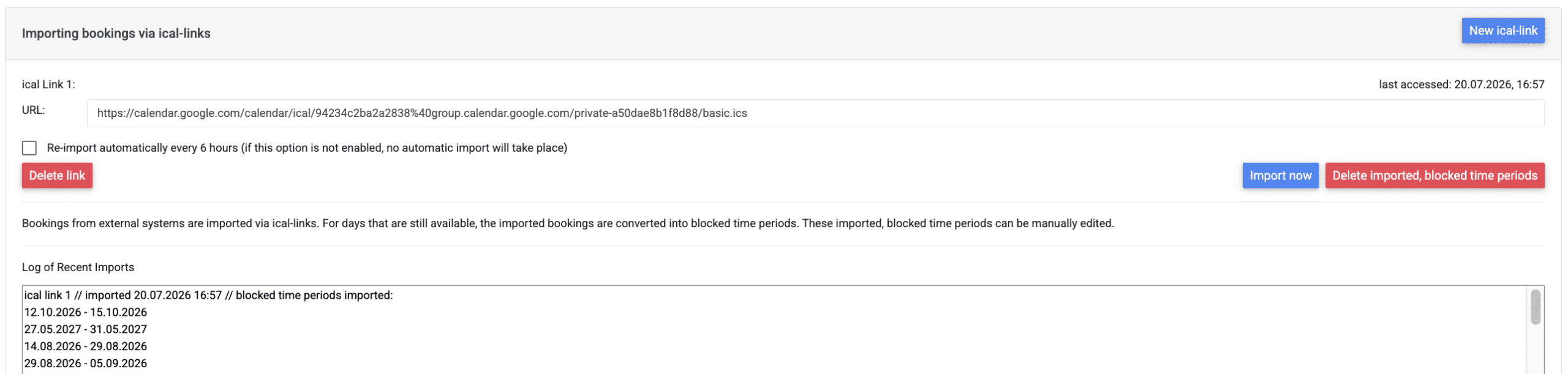Delete imported, blocked time periods

[1434, 176]
